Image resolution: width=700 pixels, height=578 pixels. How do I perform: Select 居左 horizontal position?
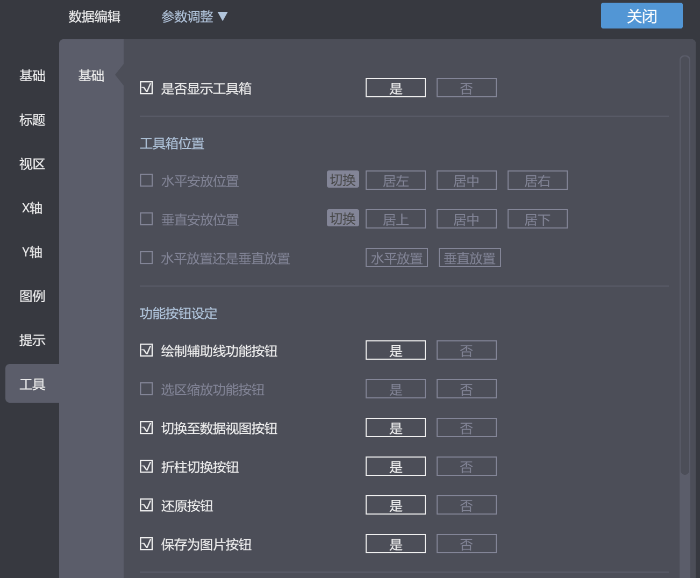[x=396, y=180]
